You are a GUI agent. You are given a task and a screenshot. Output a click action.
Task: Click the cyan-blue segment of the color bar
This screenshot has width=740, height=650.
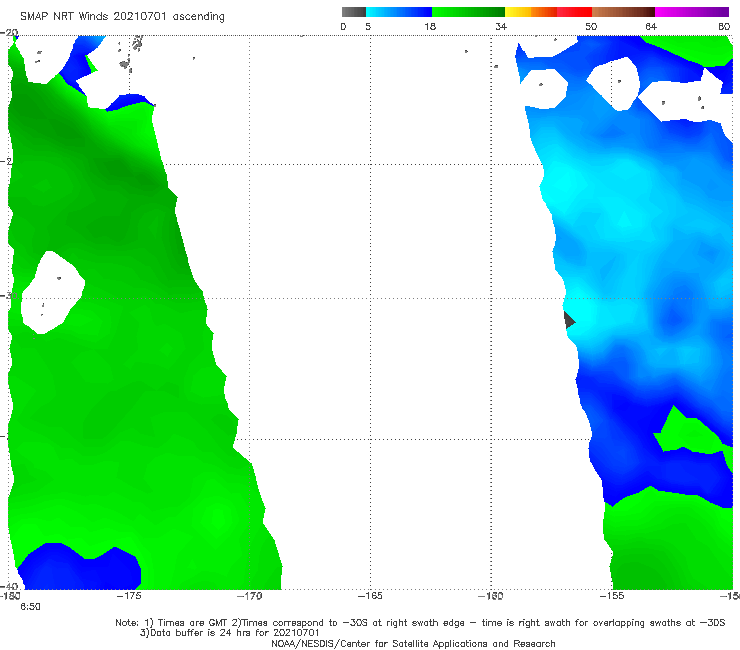click(x=399, y=12)
